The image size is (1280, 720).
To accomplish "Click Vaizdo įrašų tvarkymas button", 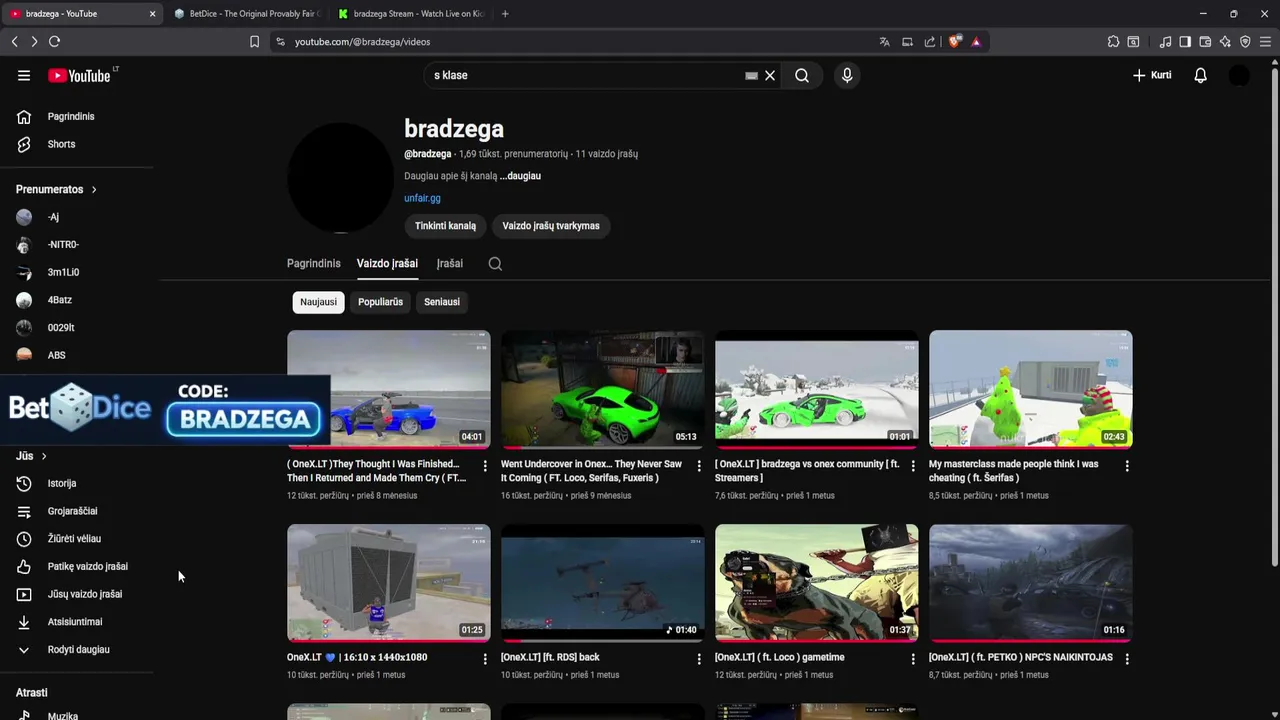I will coord(551,226).
